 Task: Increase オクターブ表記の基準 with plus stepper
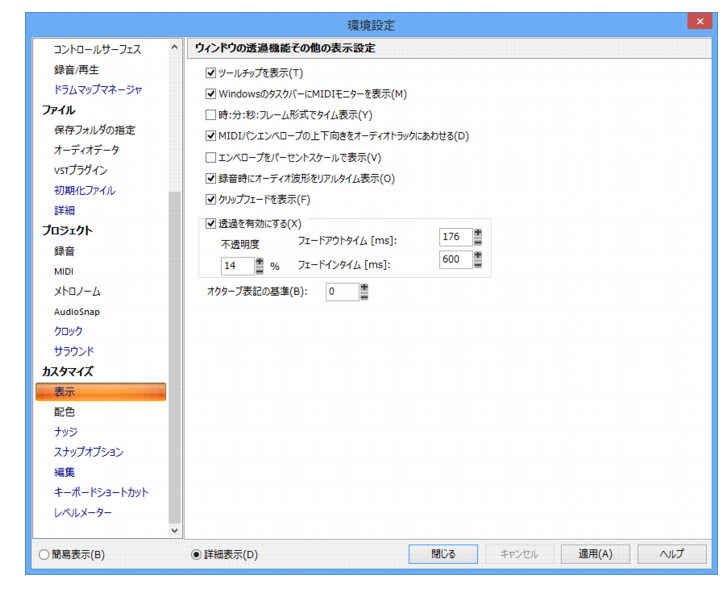tap(364, 288)
